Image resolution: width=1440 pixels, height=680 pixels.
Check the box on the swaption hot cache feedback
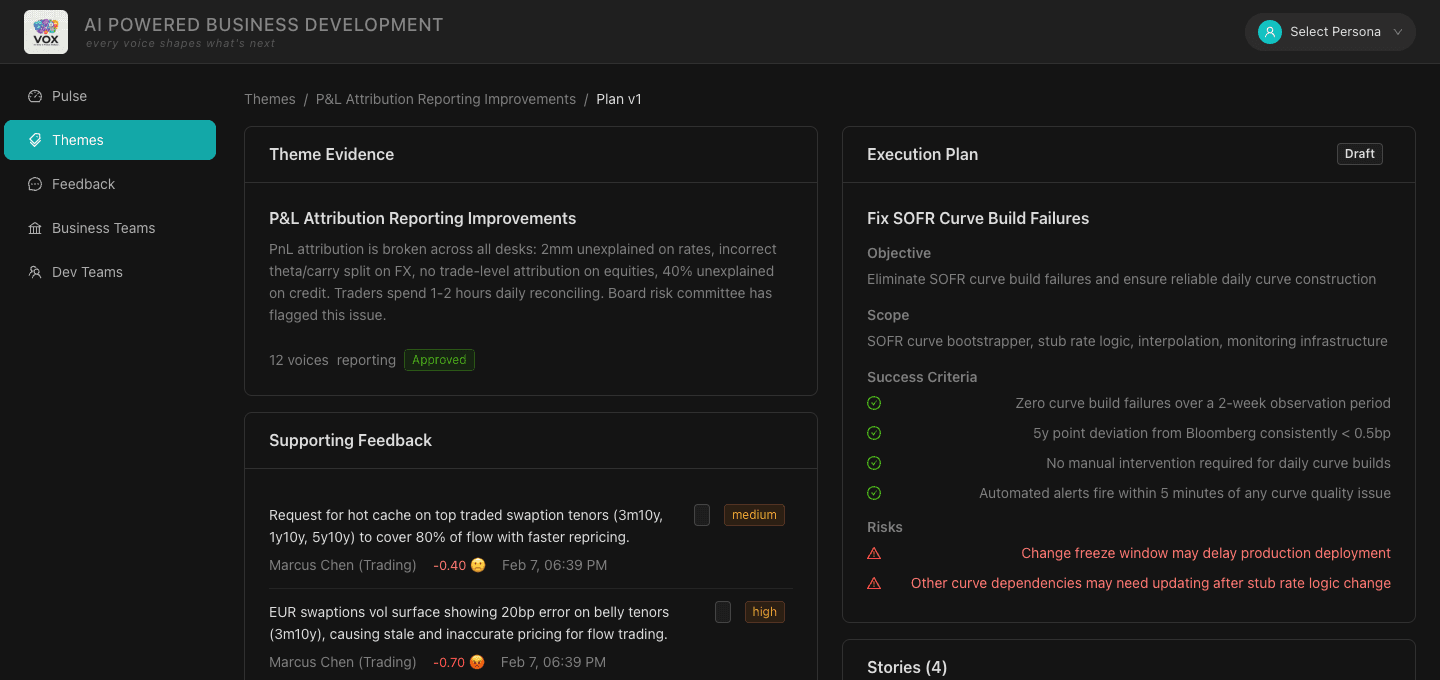click(x=701, y=514)
